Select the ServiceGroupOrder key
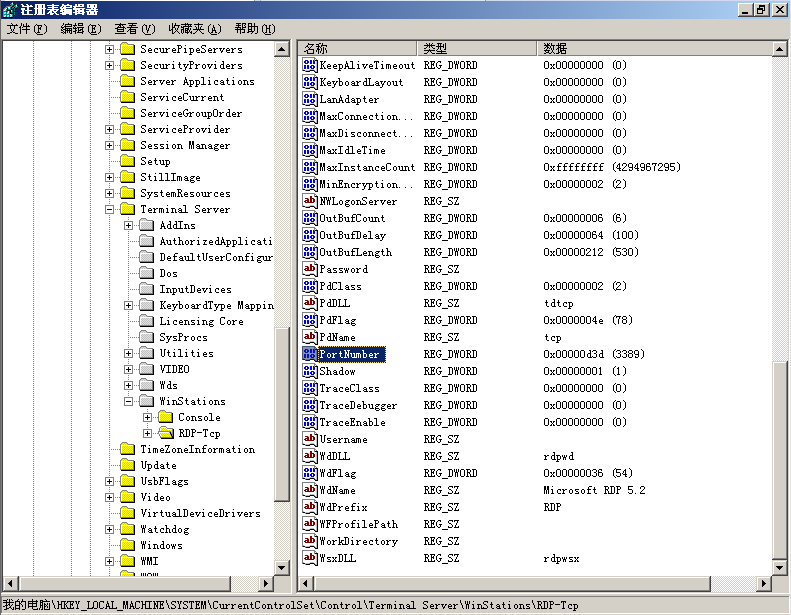 (x=191, y=113)
